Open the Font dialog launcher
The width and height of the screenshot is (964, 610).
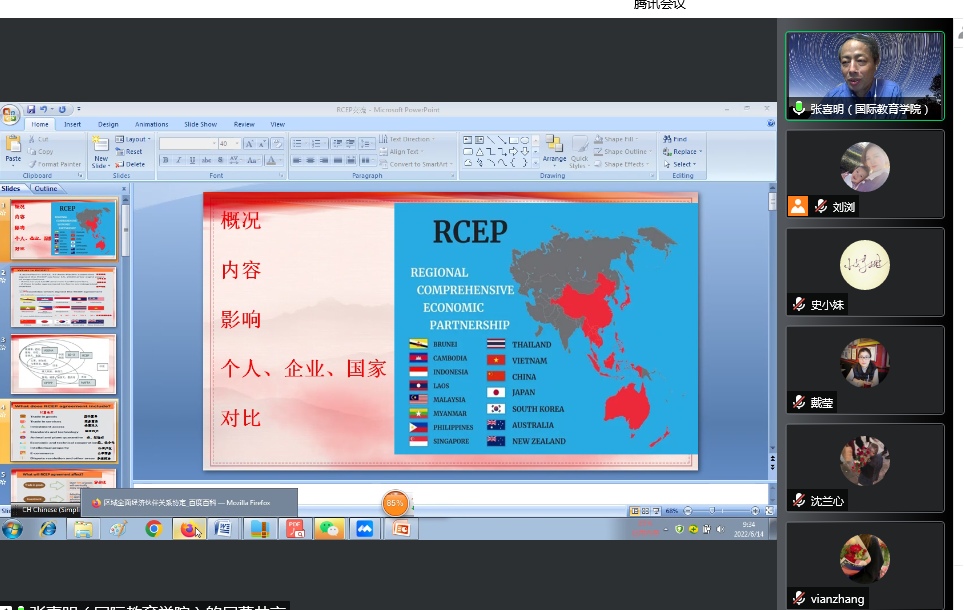282,176
